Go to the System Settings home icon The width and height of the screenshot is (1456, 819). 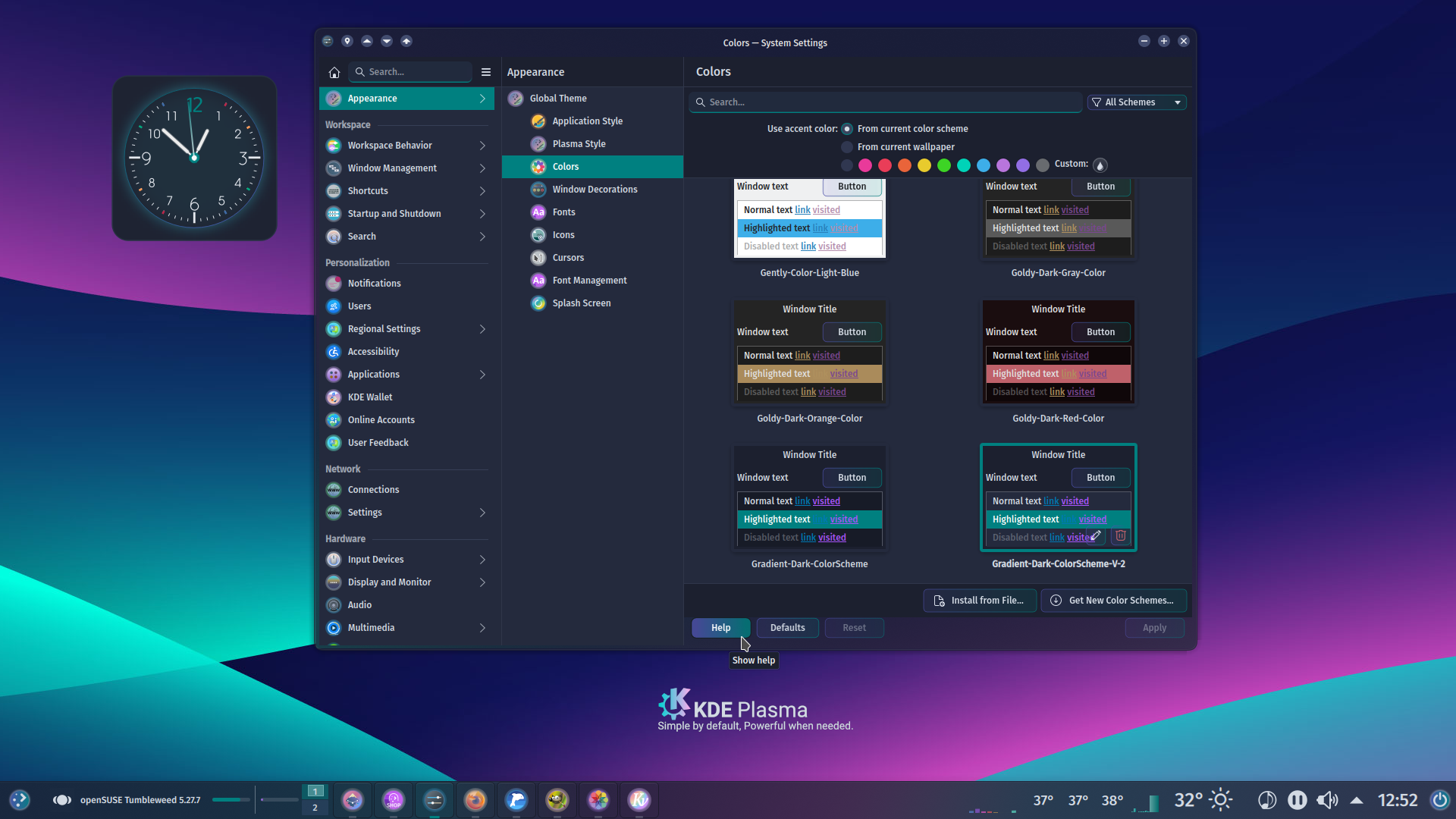[334, 72]
